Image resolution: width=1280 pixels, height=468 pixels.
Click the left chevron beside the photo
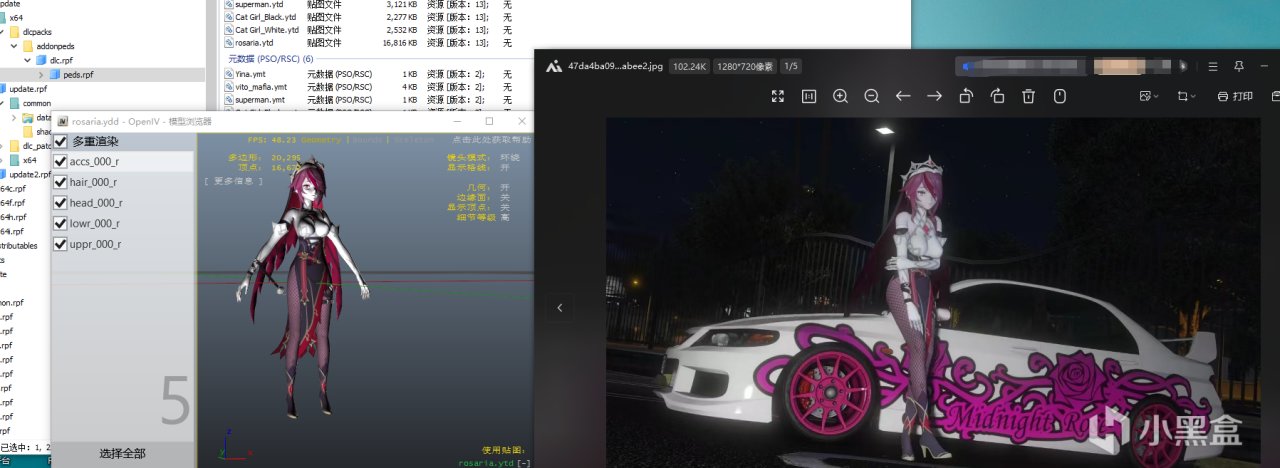(x=559, y=308)
